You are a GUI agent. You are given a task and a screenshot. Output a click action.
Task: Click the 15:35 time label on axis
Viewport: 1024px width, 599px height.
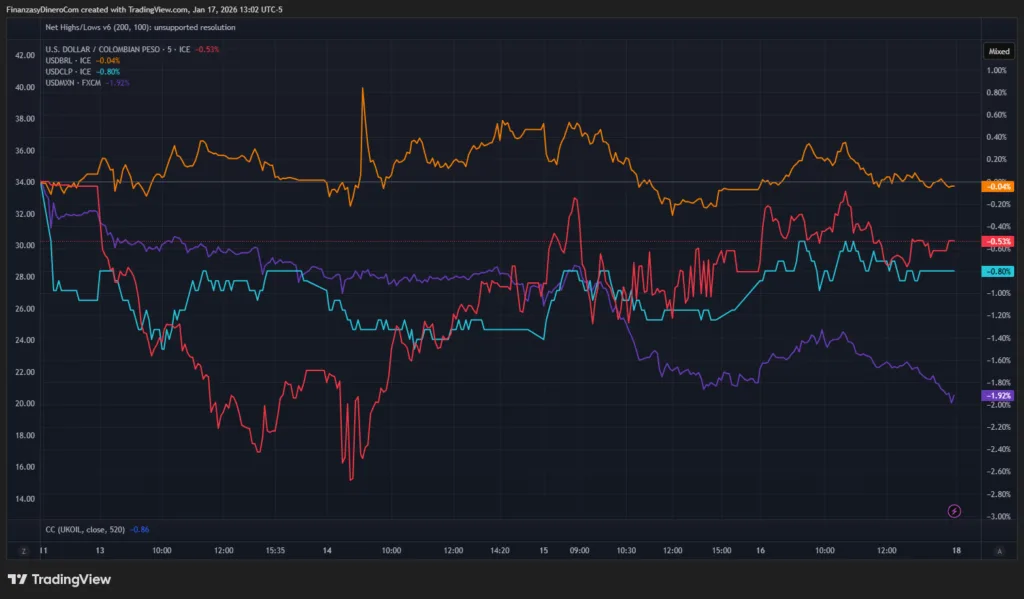(x=275, y=550)
